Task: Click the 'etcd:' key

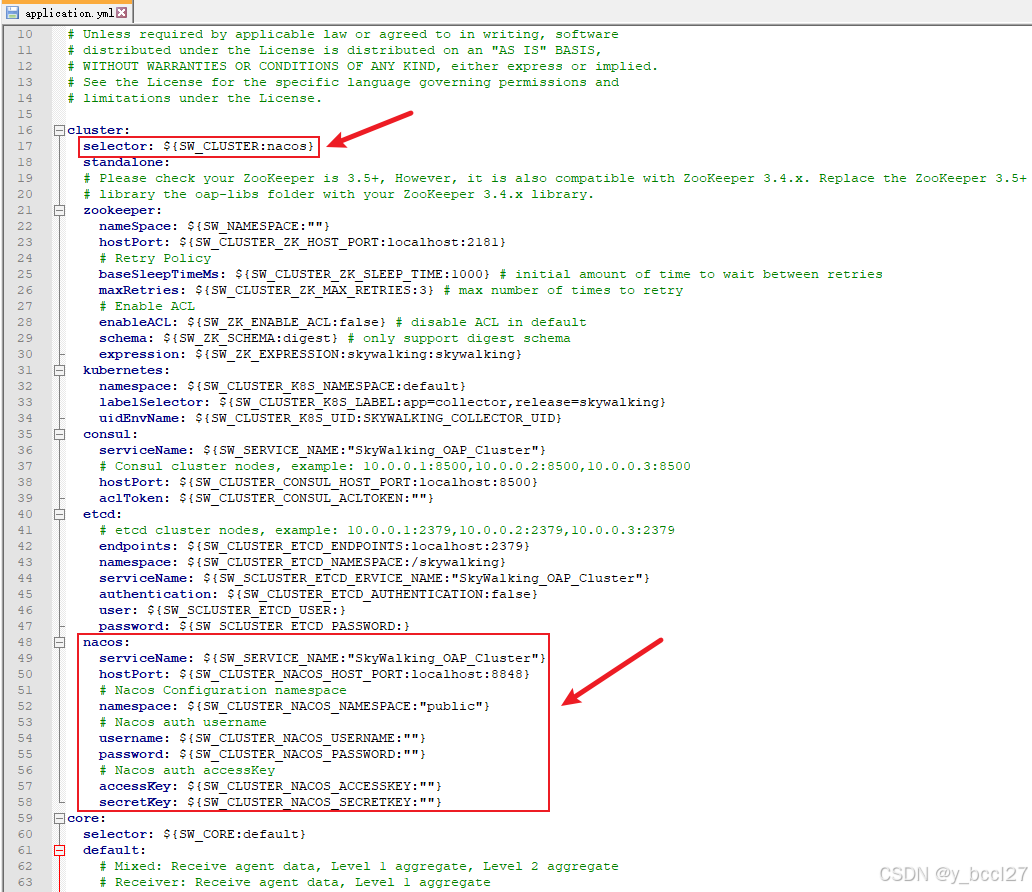Action: (103, 515)
